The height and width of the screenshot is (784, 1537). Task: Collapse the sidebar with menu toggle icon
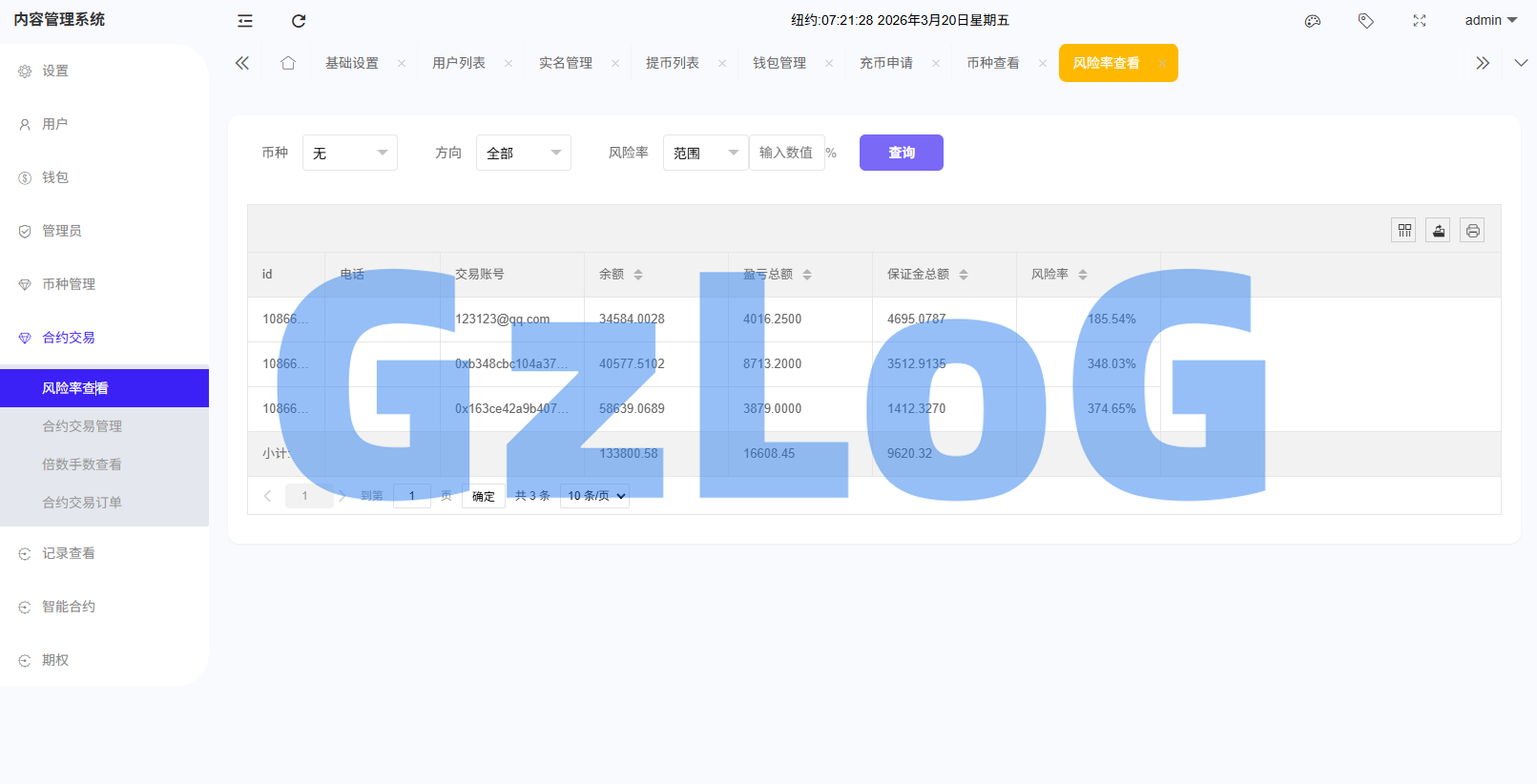[245, 20]
